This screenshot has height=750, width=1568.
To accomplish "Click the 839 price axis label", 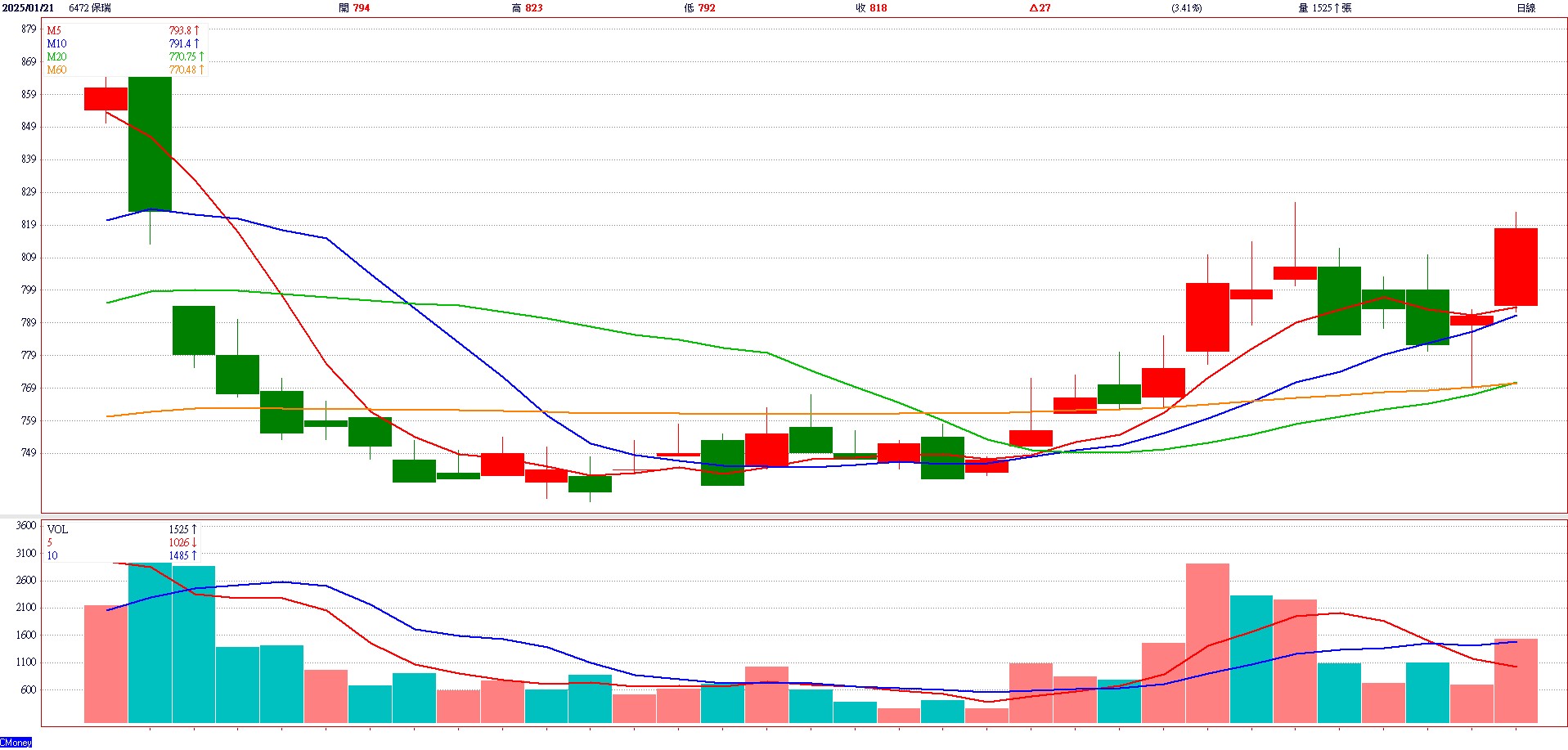I will [x=29, y=159].
